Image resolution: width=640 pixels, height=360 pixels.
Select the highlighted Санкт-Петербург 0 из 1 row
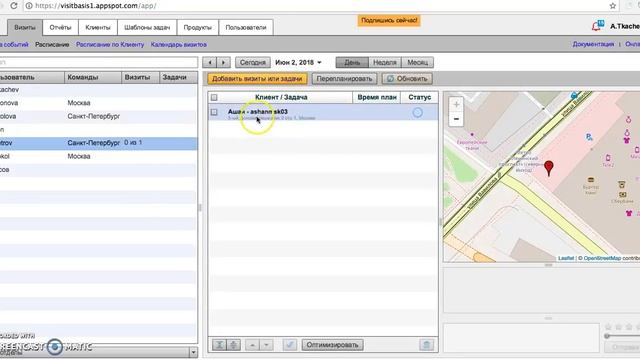point(98,143)
